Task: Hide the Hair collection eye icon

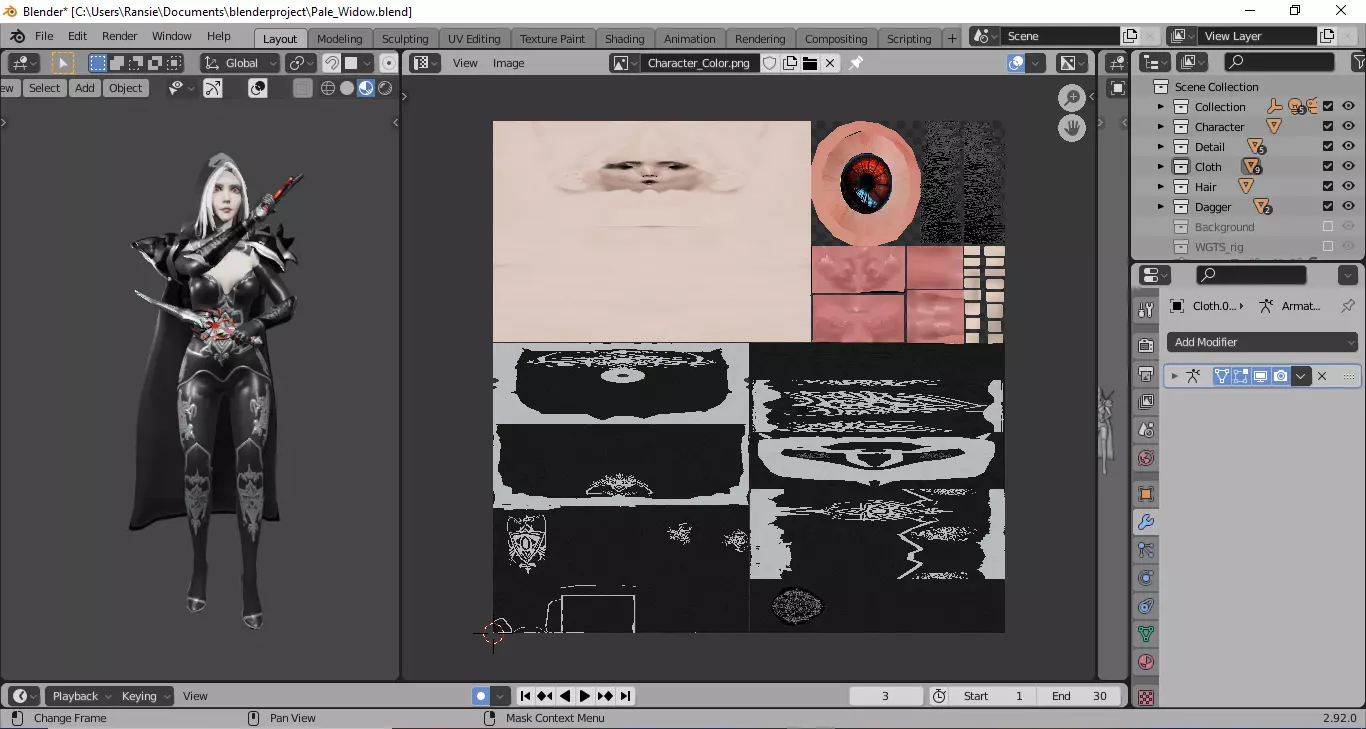Action: [x=1348, y=187]
